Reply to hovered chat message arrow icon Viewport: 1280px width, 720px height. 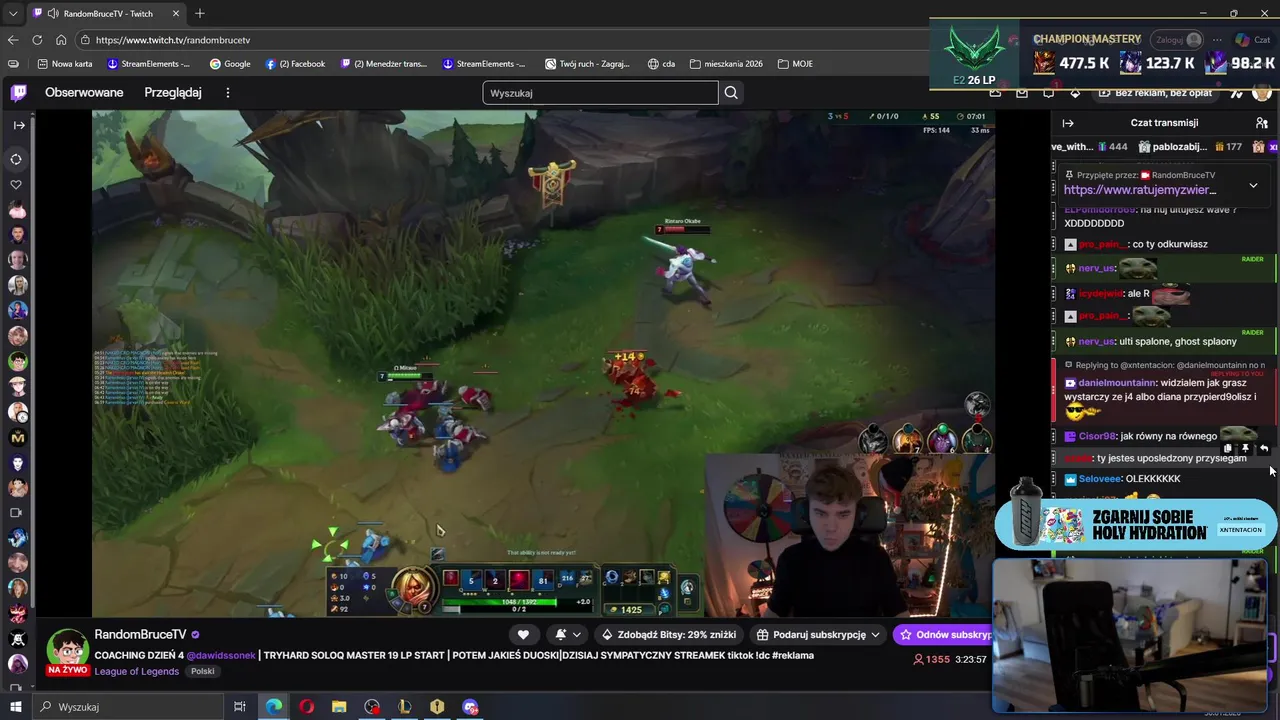1264,449
